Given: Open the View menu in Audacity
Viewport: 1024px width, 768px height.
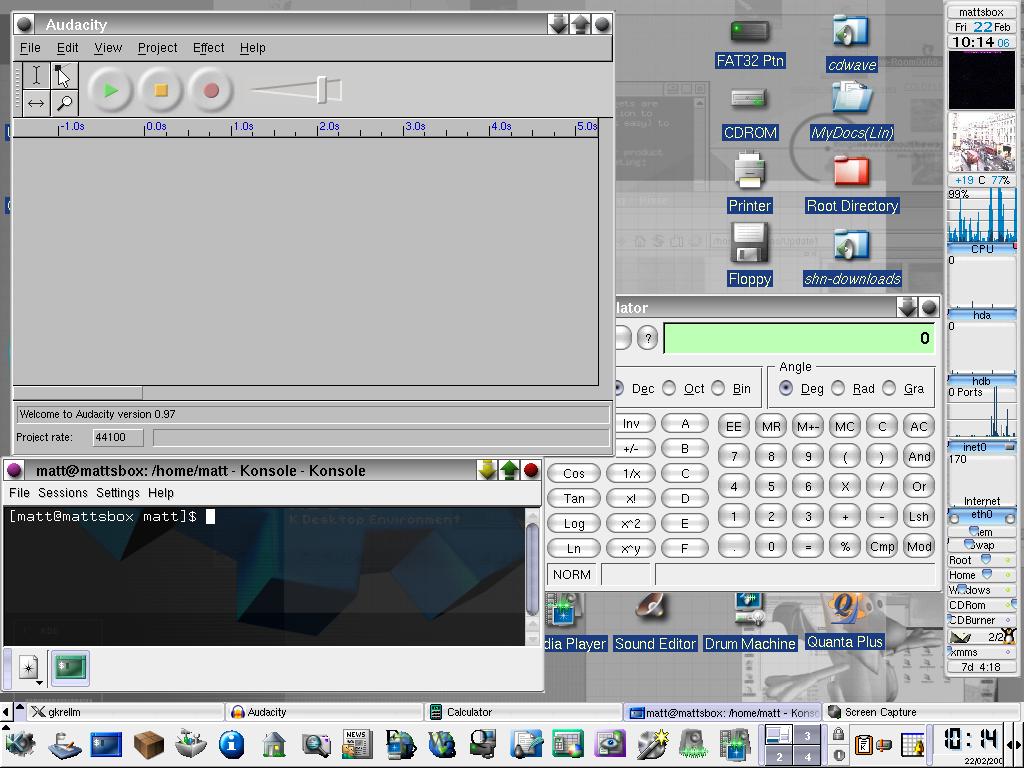Looking at the screenshot, I should coord(108,48).
